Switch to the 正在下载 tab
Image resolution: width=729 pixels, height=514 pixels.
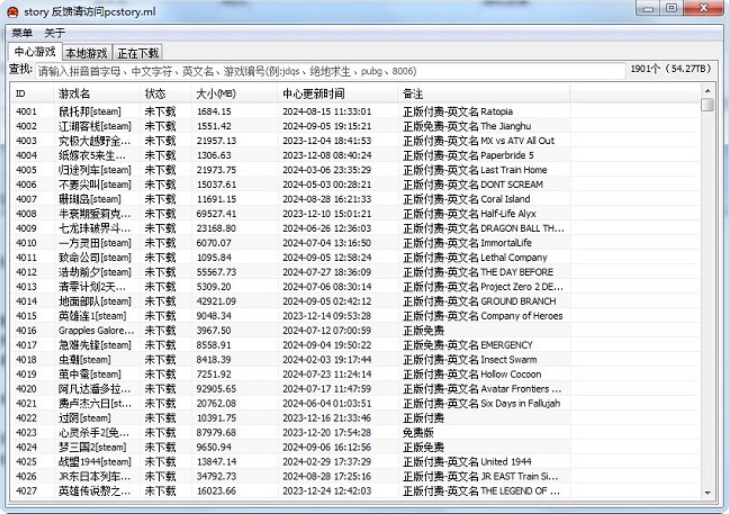(x=138, y=52)
